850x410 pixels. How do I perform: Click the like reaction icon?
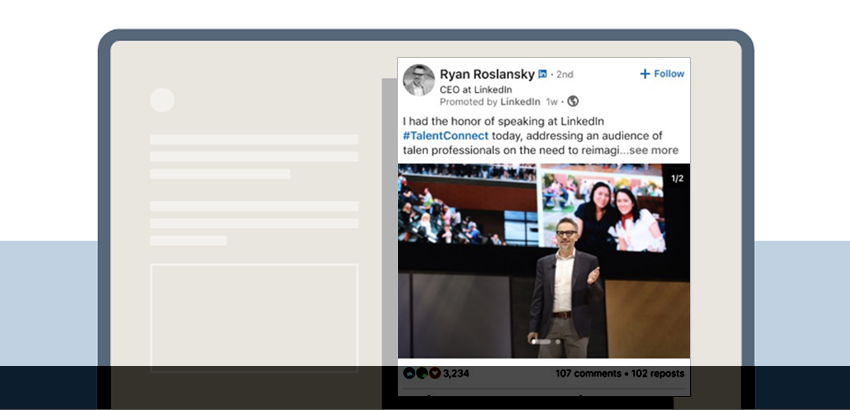409,373
